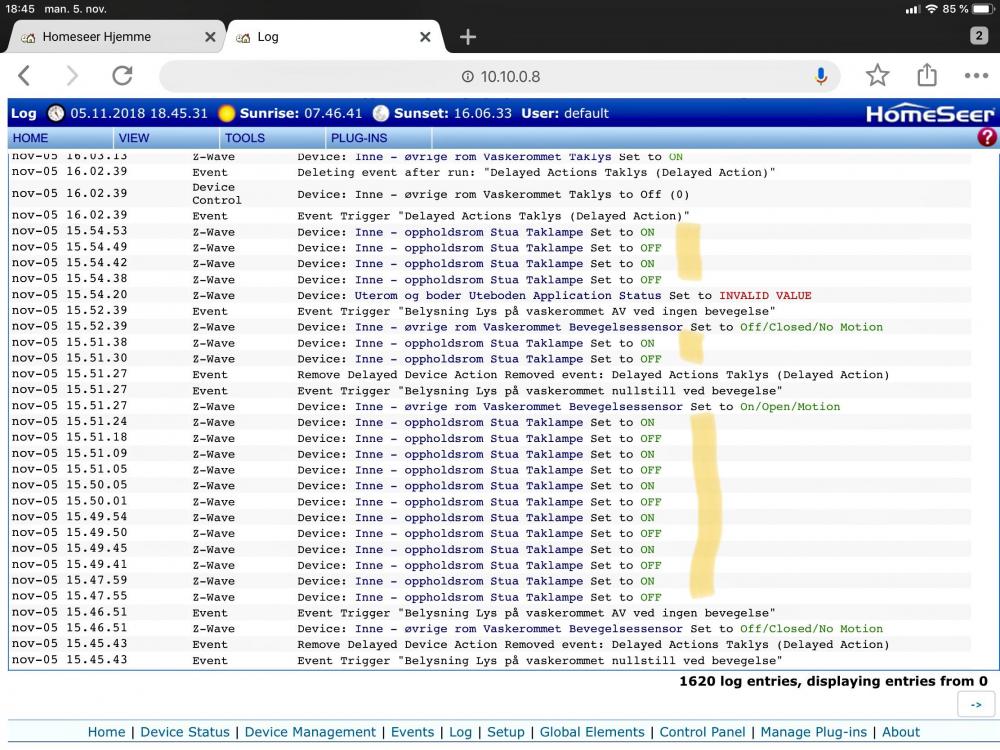
Task: Open the HOME menu
Action: tap(30, 138)
